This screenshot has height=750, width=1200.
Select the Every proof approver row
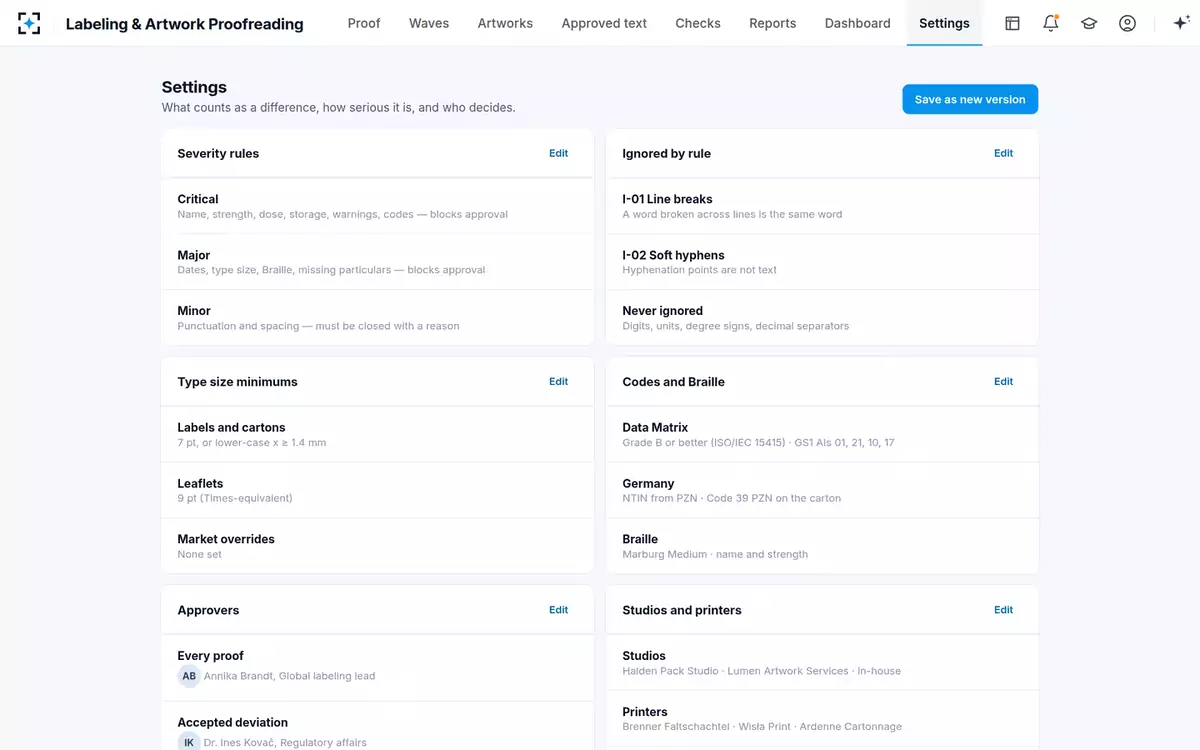pos(377,668)
